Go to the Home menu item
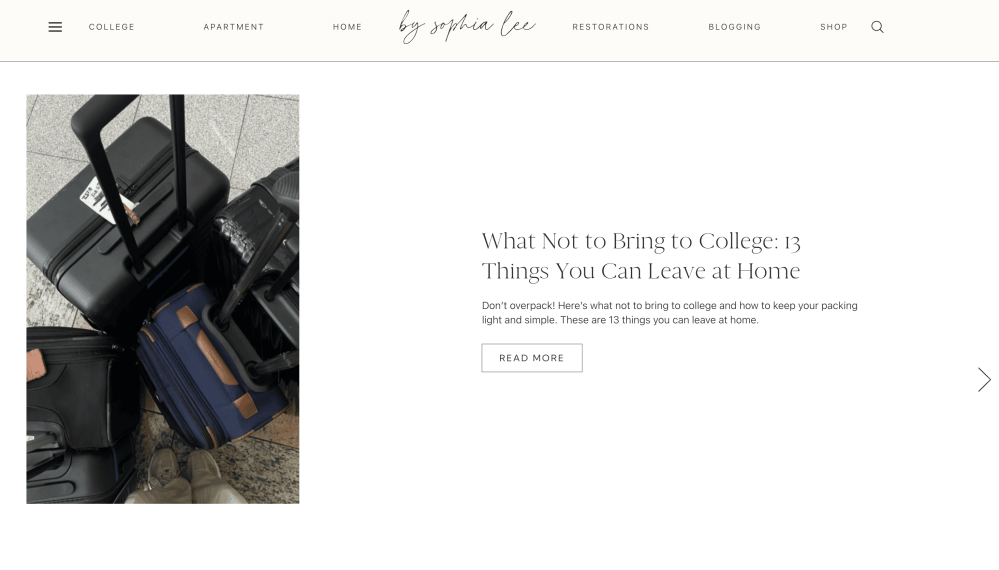Image resolution: width=999 pixels, height=570 pixels. (347, 27)
